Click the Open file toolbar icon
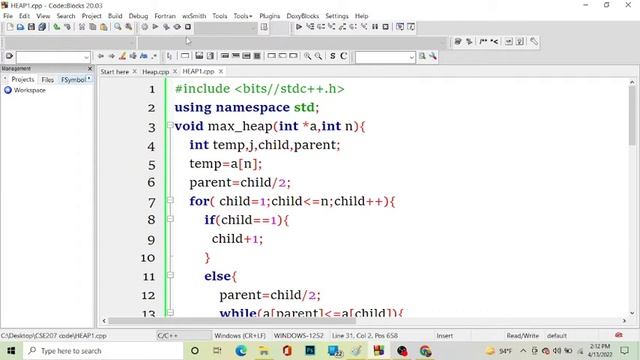Screen dimensions: 640x360 point(20,27)
